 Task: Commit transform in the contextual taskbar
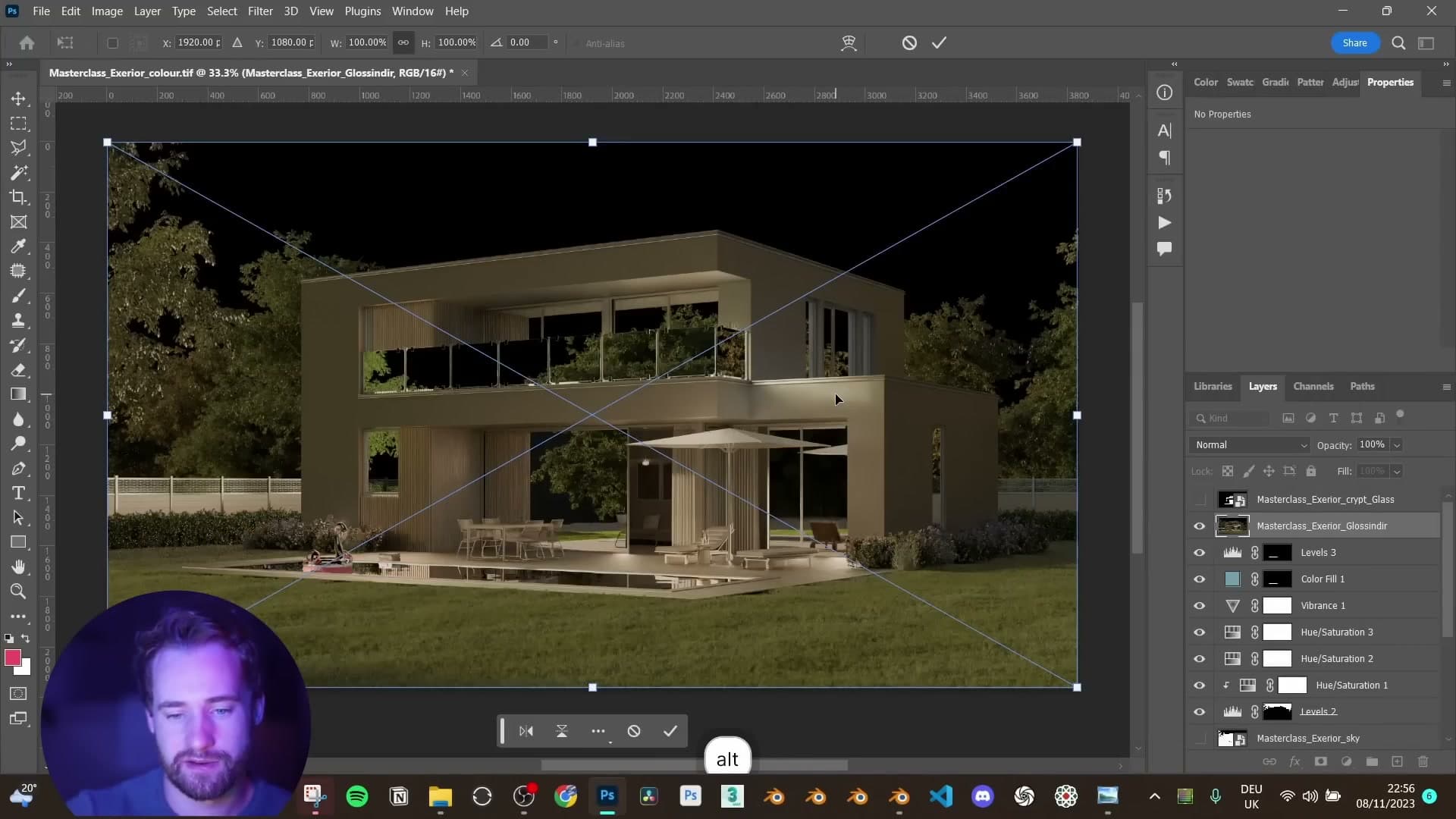pos(670,731)
